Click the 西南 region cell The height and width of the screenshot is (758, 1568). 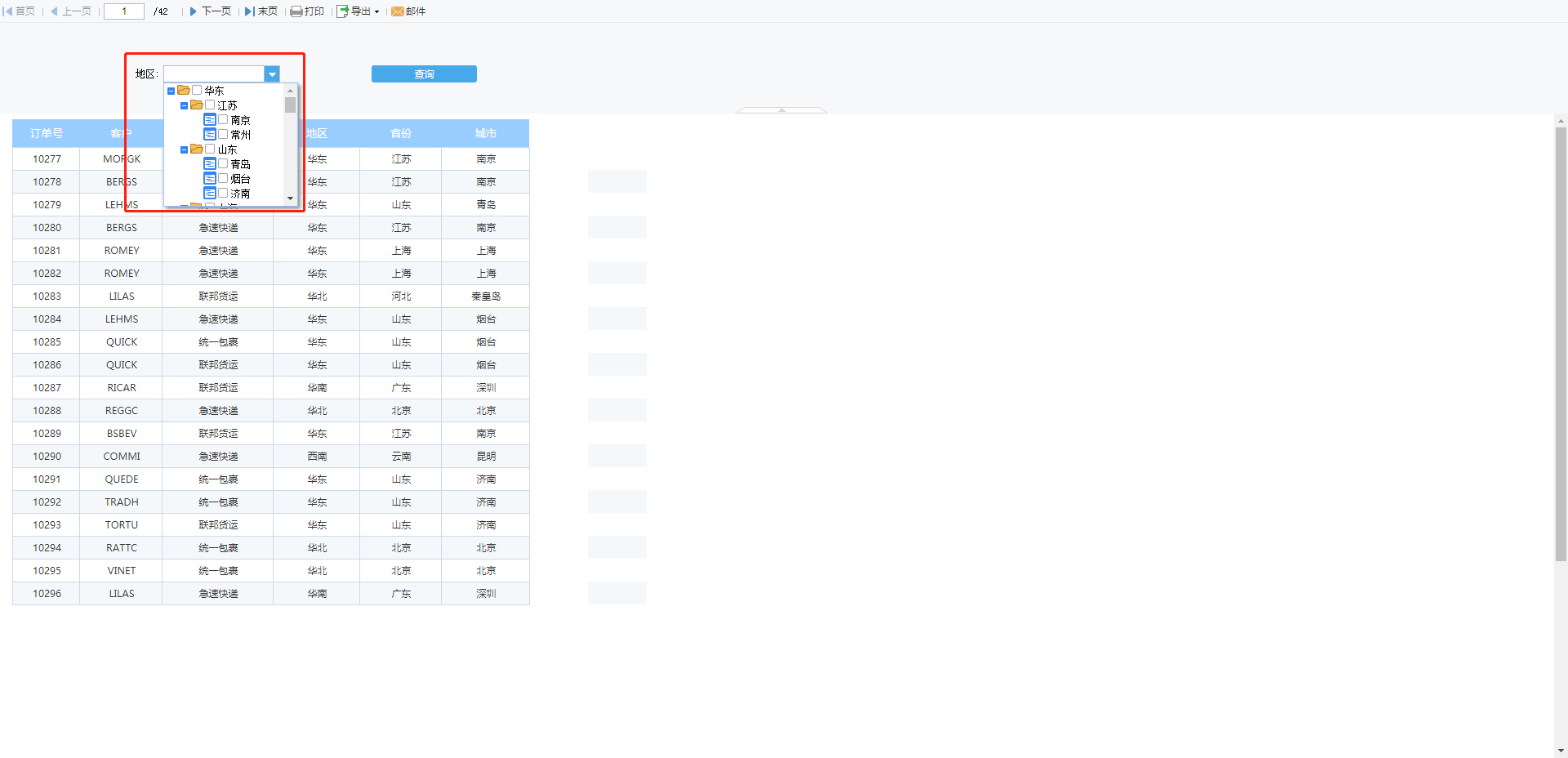coord(317,457)
